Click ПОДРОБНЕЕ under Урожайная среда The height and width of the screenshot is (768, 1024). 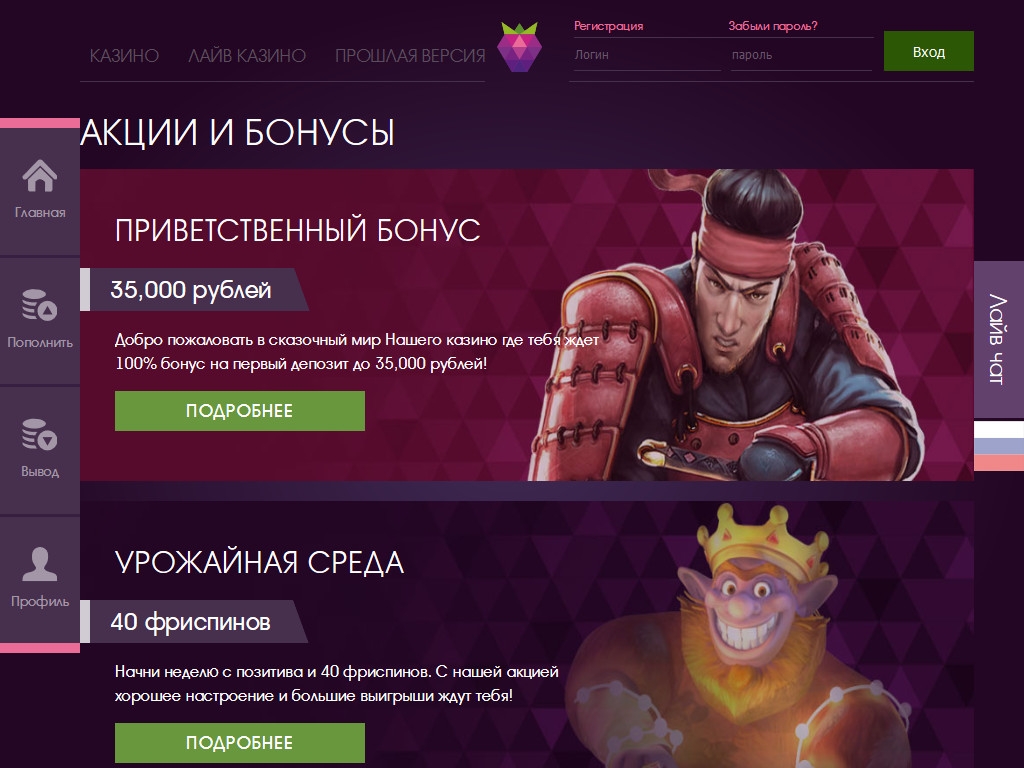pos(240,743)
